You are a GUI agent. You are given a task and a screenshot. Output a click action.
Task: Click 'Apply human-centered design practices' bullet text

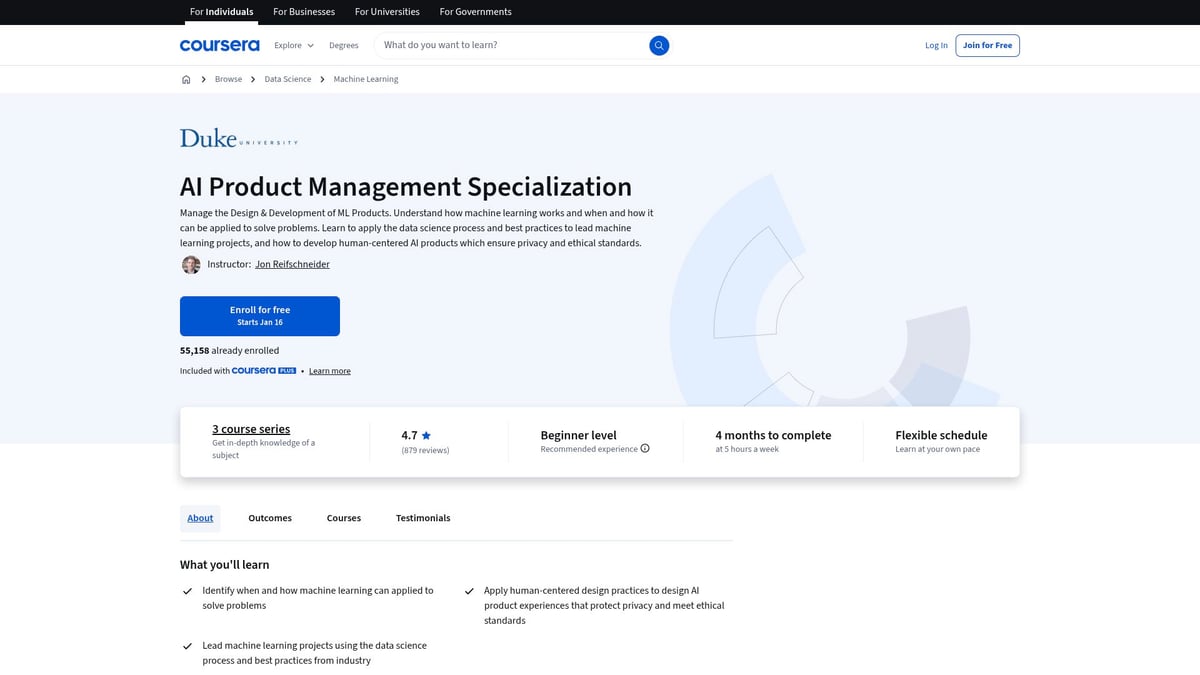604,606
